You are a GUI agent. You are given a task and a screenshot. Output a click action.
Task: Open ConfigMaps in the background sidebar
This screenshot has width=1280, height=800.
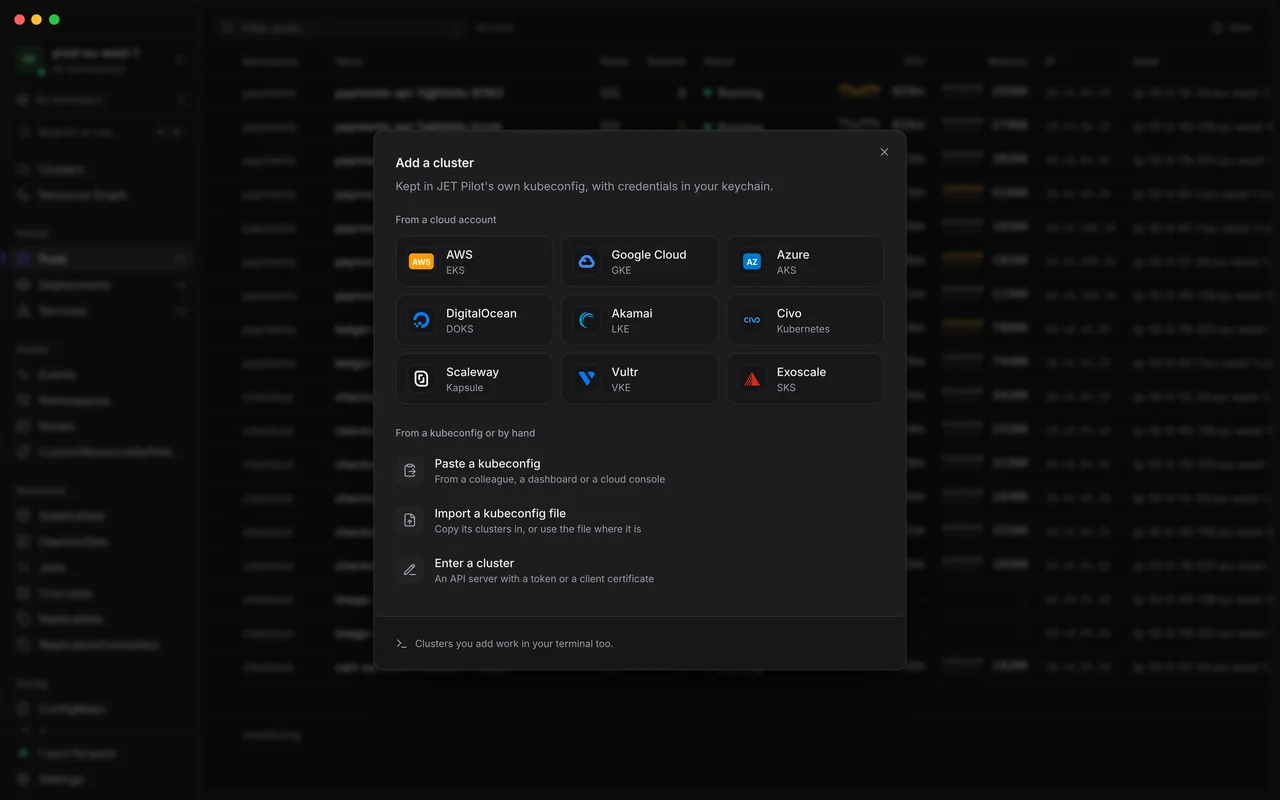click(100, 708)
